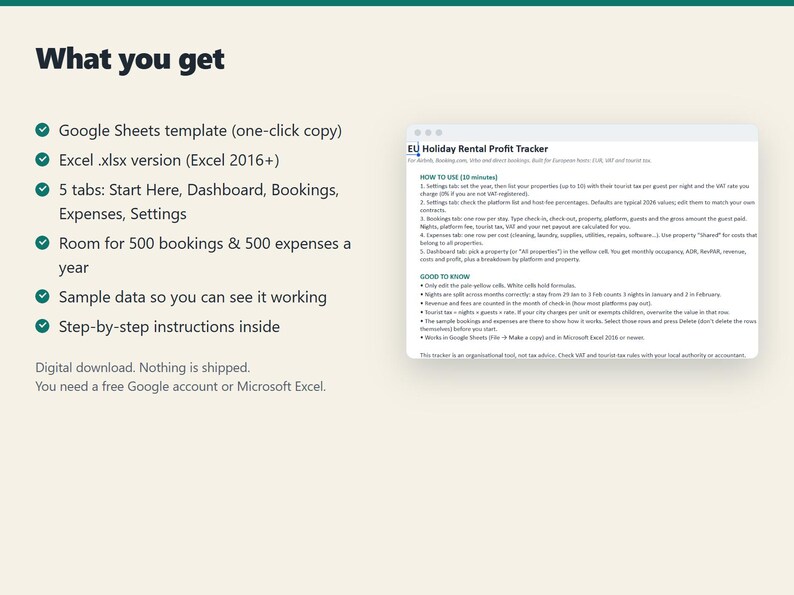The width and height of the screenshot is (794, 595).
Task: Click 'Sample data so you can see it working'
Action: [x=193, y=297]
